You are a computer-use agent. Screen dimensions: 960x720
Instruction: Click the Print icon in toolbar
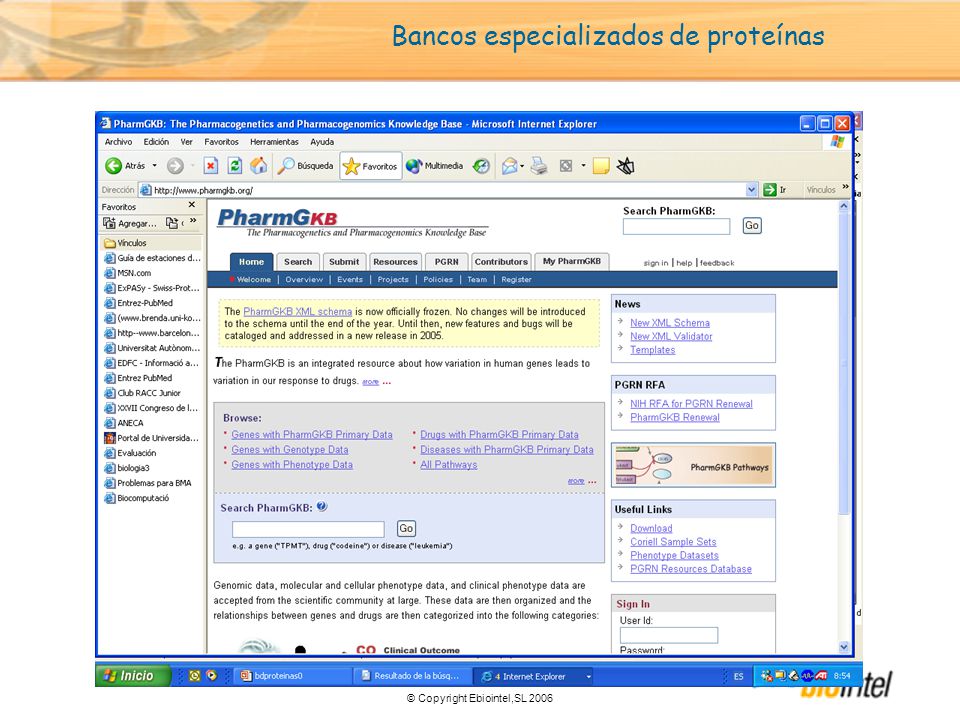click(539, 166)
